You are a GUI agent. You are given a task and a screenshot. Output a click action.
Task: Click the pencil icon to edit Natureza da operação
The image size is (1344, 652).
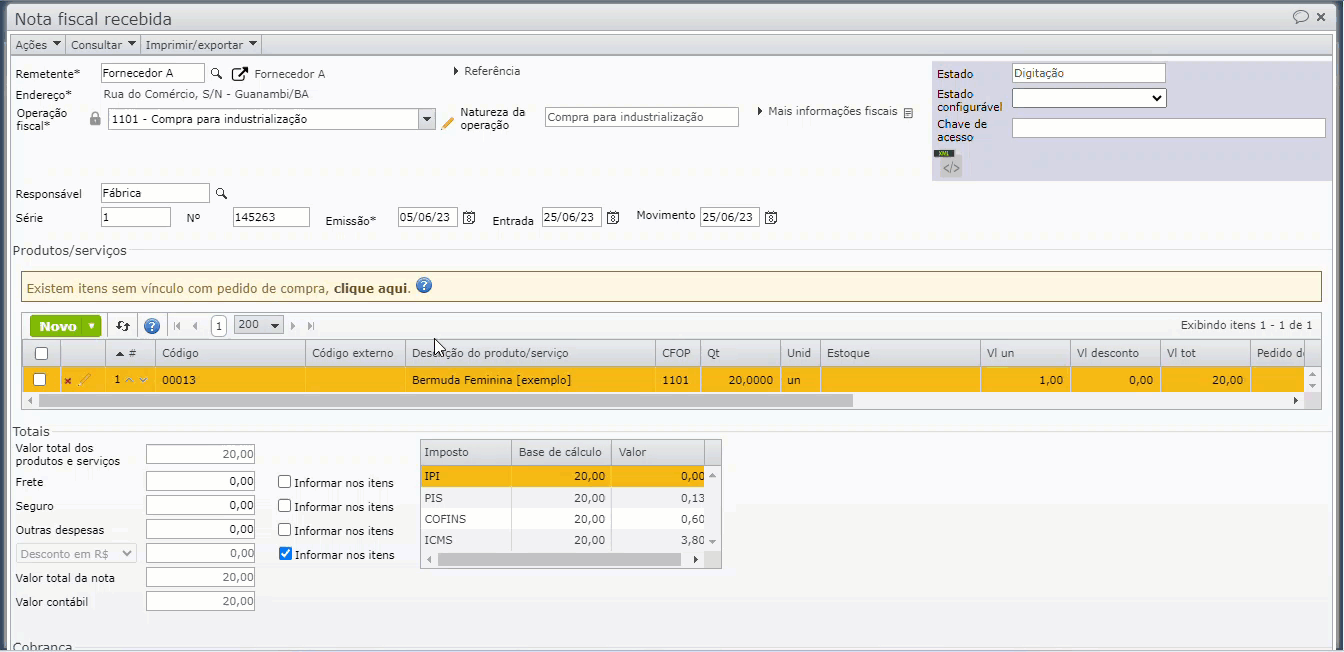coord(447,123)
